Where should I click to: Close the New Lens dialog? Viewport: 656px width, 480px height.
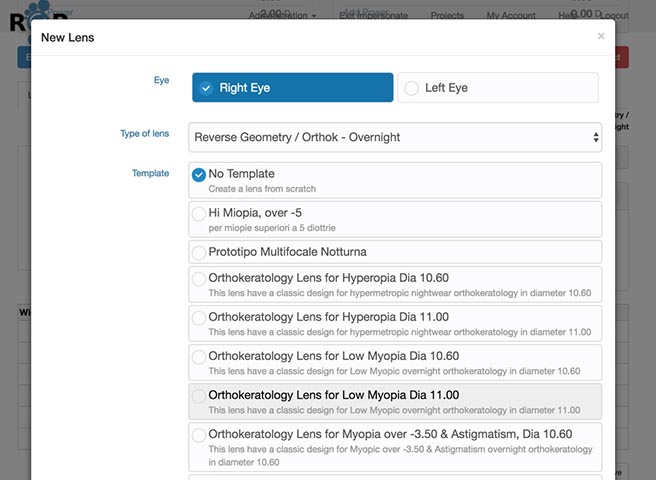(601, 36)
